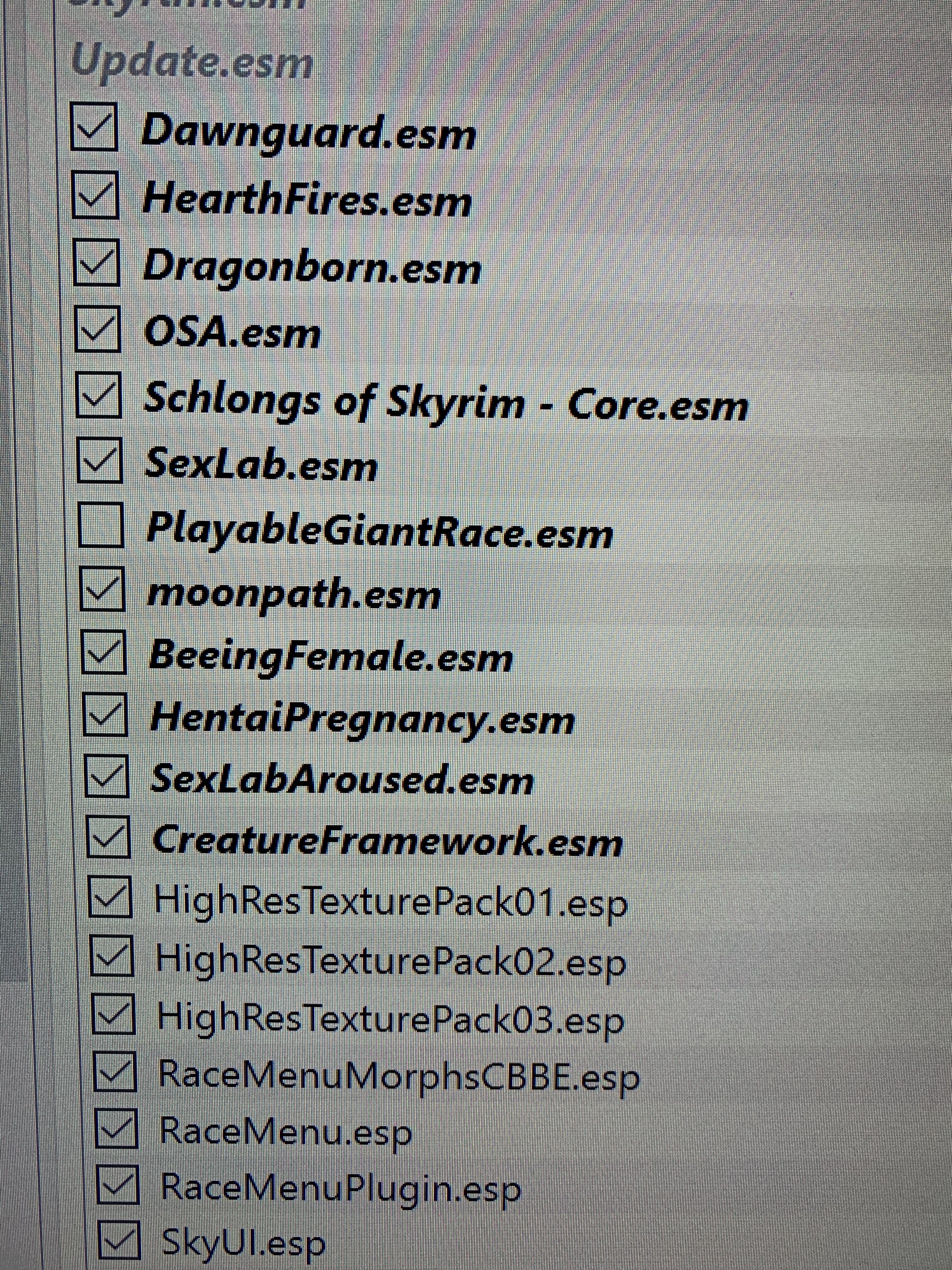This screenshot has width=952, height=1270.
Task: Select the Dragonborn.esm plugin name
Action: (312, 267)
